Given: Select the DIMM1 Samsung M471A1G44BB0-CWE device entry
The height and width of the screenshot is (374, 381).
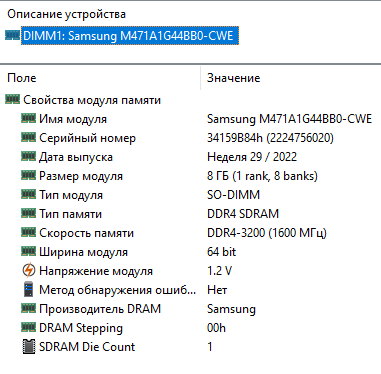Looking at the screenshot, I should pyautogui.click(x=130, y=35).
